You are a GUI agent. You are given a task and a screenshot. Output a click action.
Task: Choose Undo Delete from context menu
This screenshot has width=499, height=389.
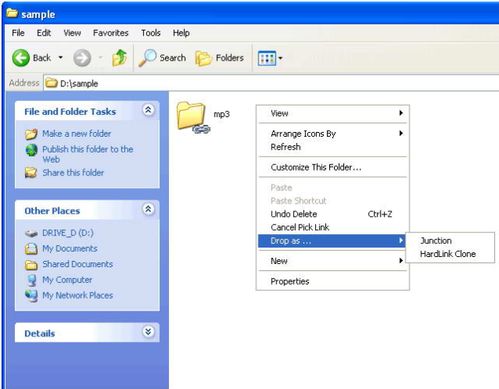(x=332, y=214)
